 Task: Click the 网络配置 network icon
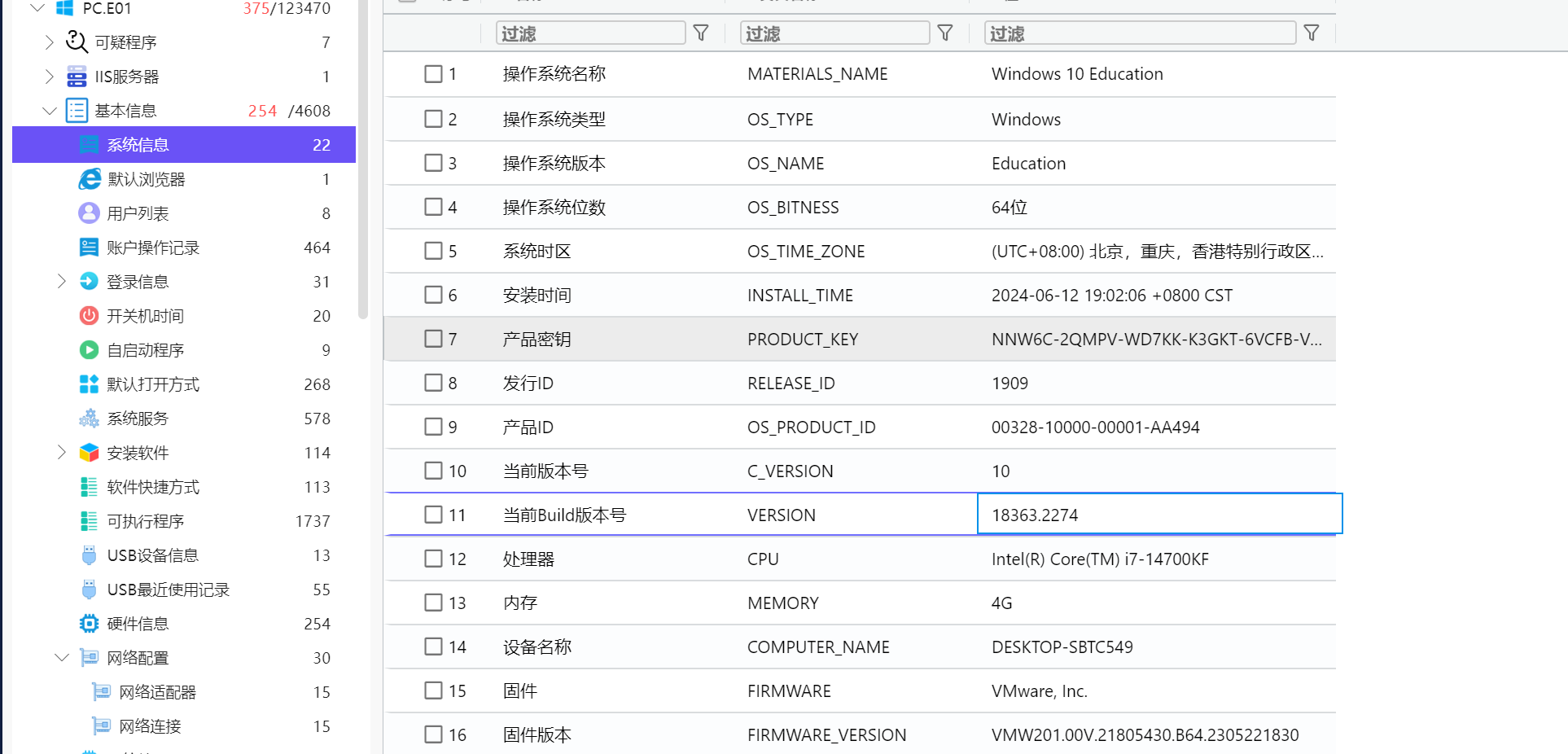tap(89, 657)
